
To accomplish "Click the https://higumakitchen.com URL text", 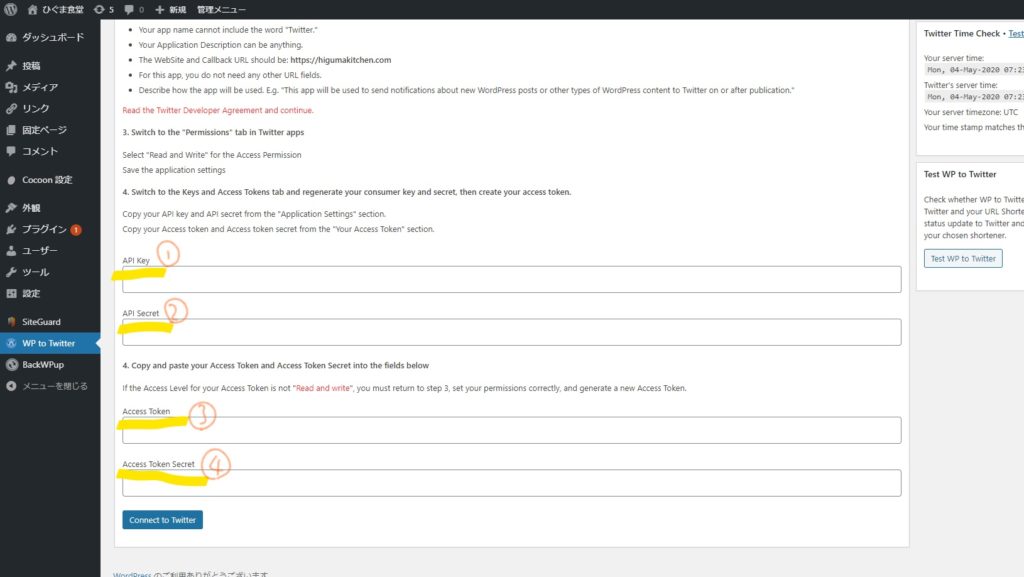I will click(x=341, y=60).
